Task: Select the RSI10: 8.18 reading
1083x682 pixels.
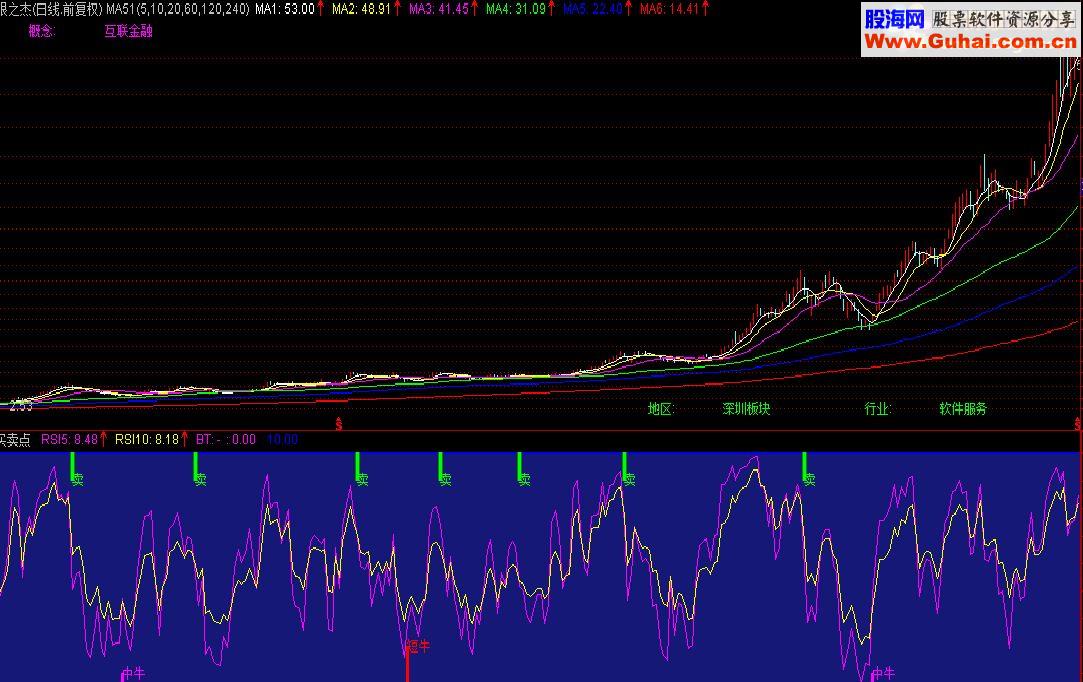Action: [x=146, y=439]
